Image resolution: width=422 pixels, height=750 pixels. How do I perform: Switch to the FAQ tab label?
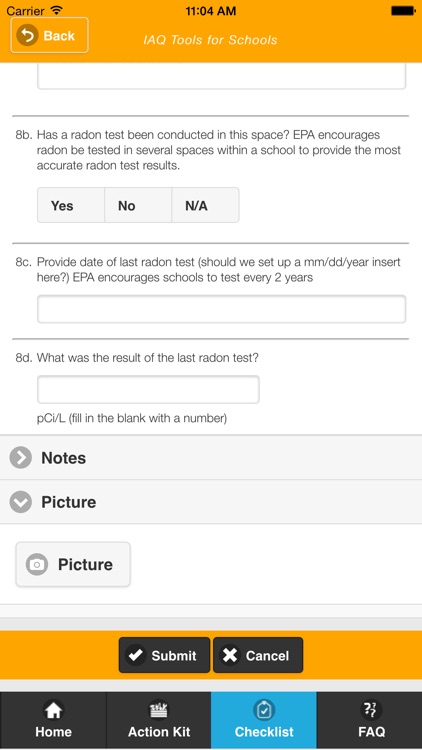tap(371, 732)
